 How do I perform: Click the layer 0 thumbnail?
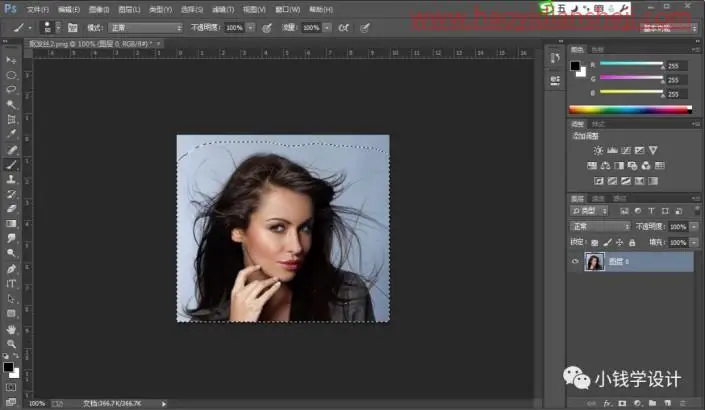pyautogui.click(x=594, y=262)
